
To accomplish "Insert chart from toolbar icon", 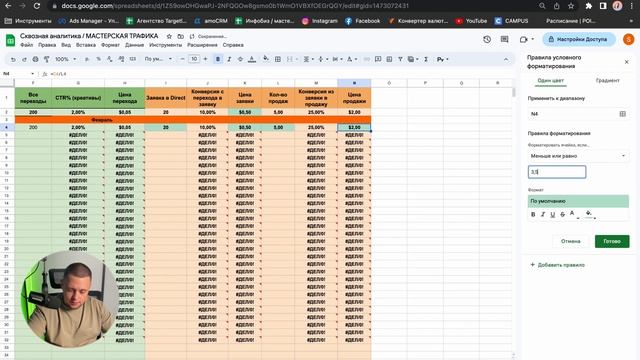I will [x=389, y=59].
